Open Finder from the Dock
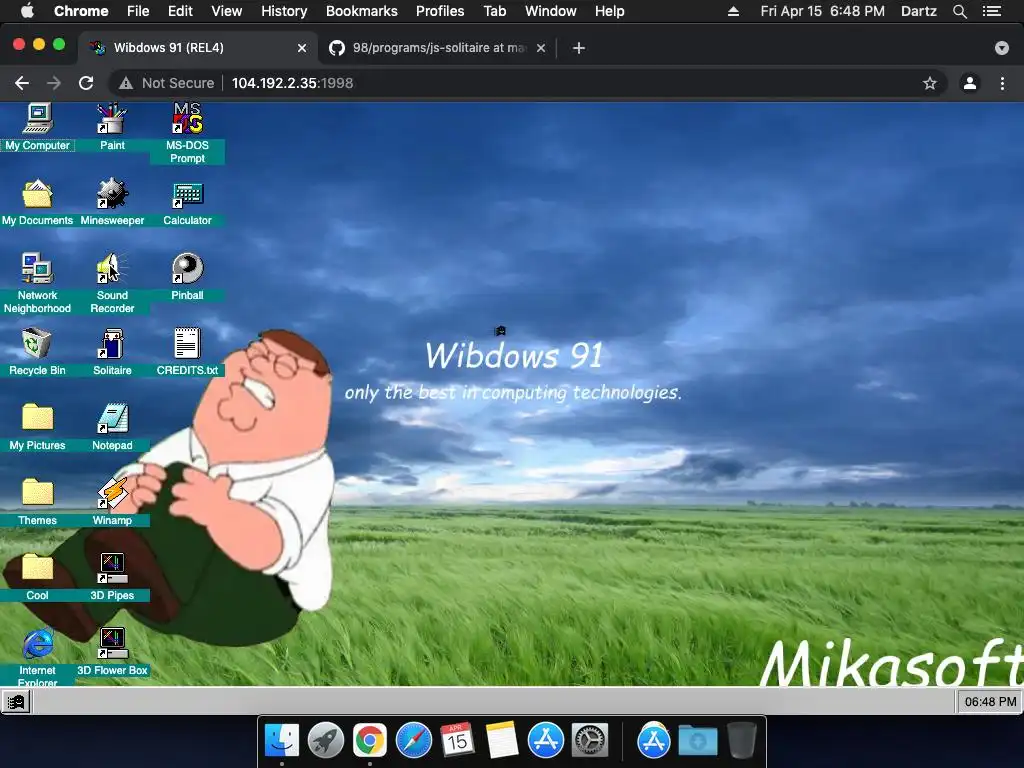Screen dimensions: 1024x768 [x=282, y=740]
